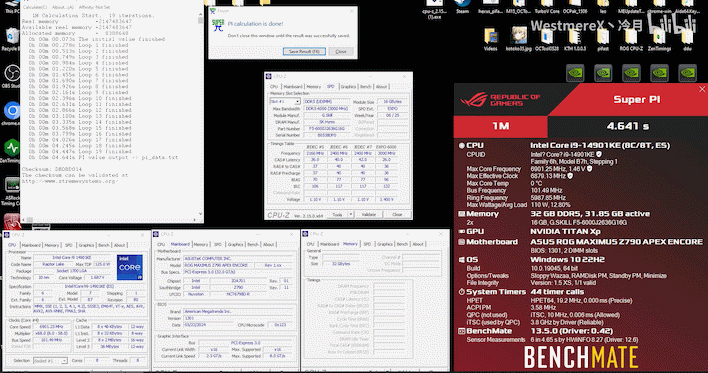This screenshot has width=708, height=373.
Task: Launch Chrome from the desktop shortcut
Action: pyautogui.click(x=11, y=114)
